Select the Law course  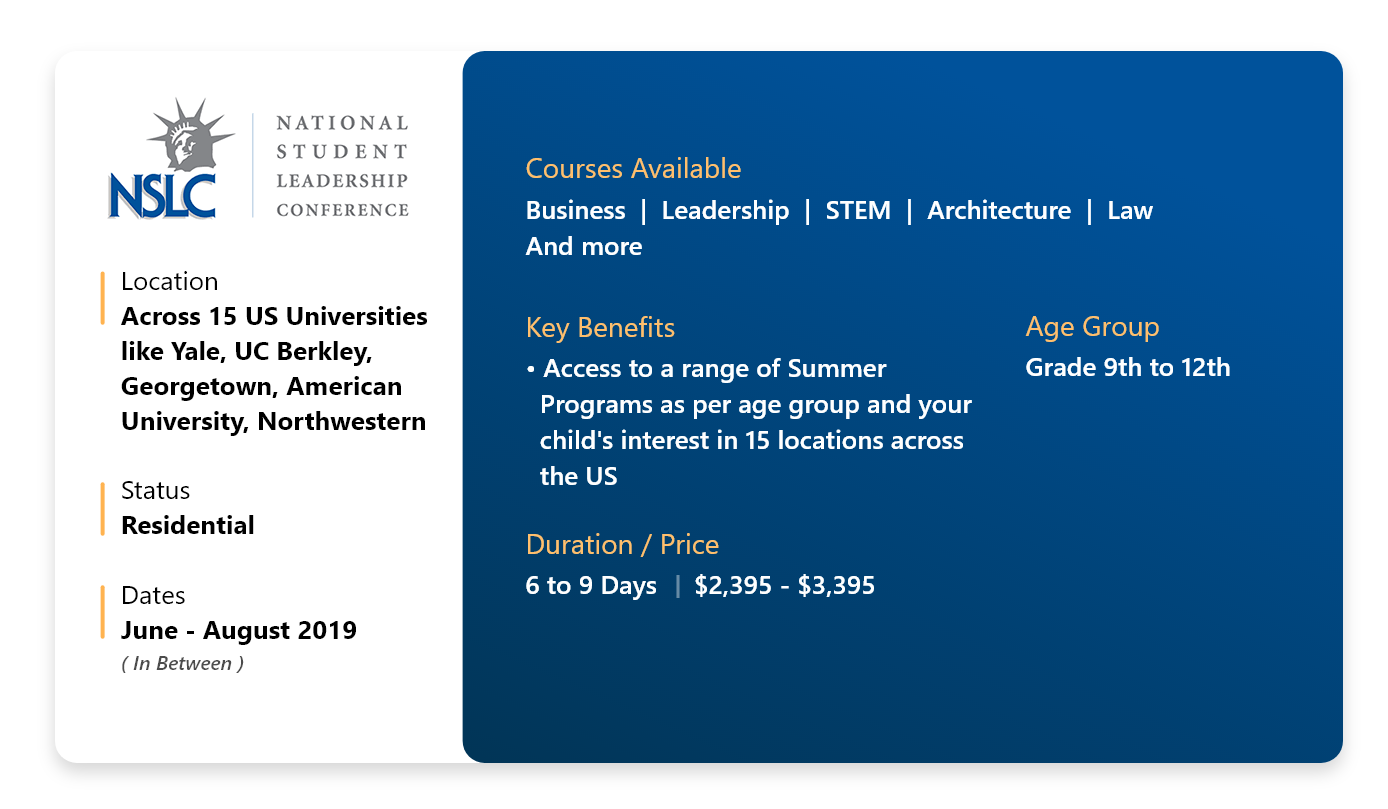point(1130,211)
